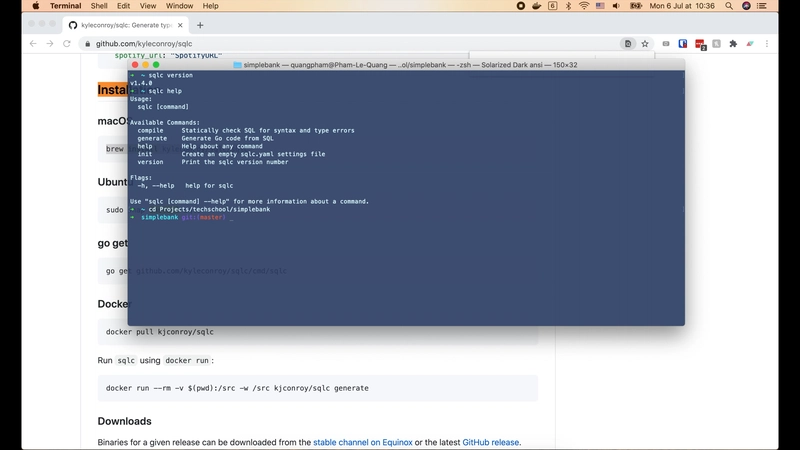This screenshot has height=450, width=800.
Task: Open the 'GitHub release' link
Action: pos(490,442)
